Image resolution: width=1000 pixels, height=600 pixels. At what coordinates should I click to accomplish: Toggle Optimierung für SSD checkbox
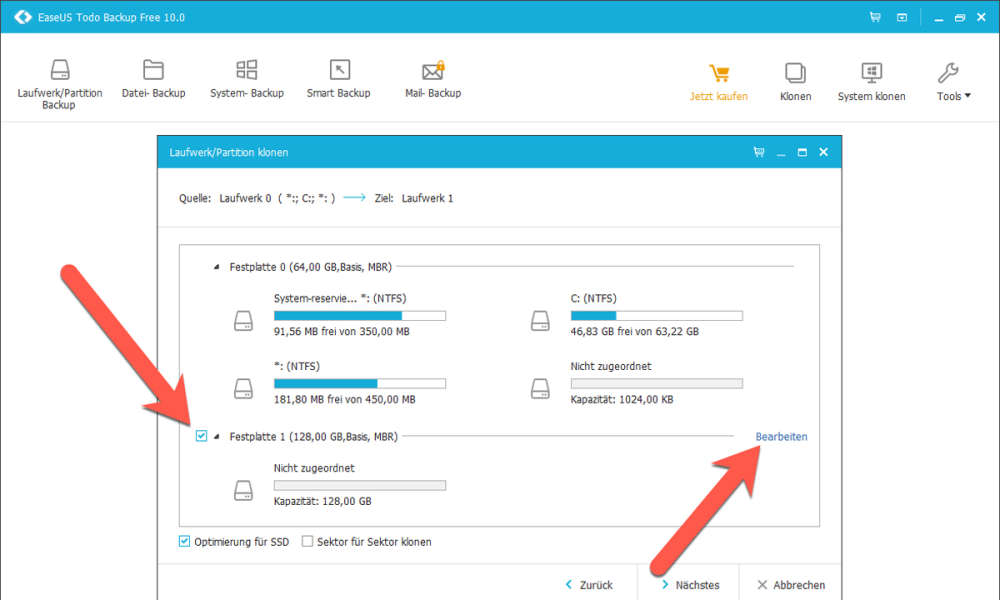[184, 541]
